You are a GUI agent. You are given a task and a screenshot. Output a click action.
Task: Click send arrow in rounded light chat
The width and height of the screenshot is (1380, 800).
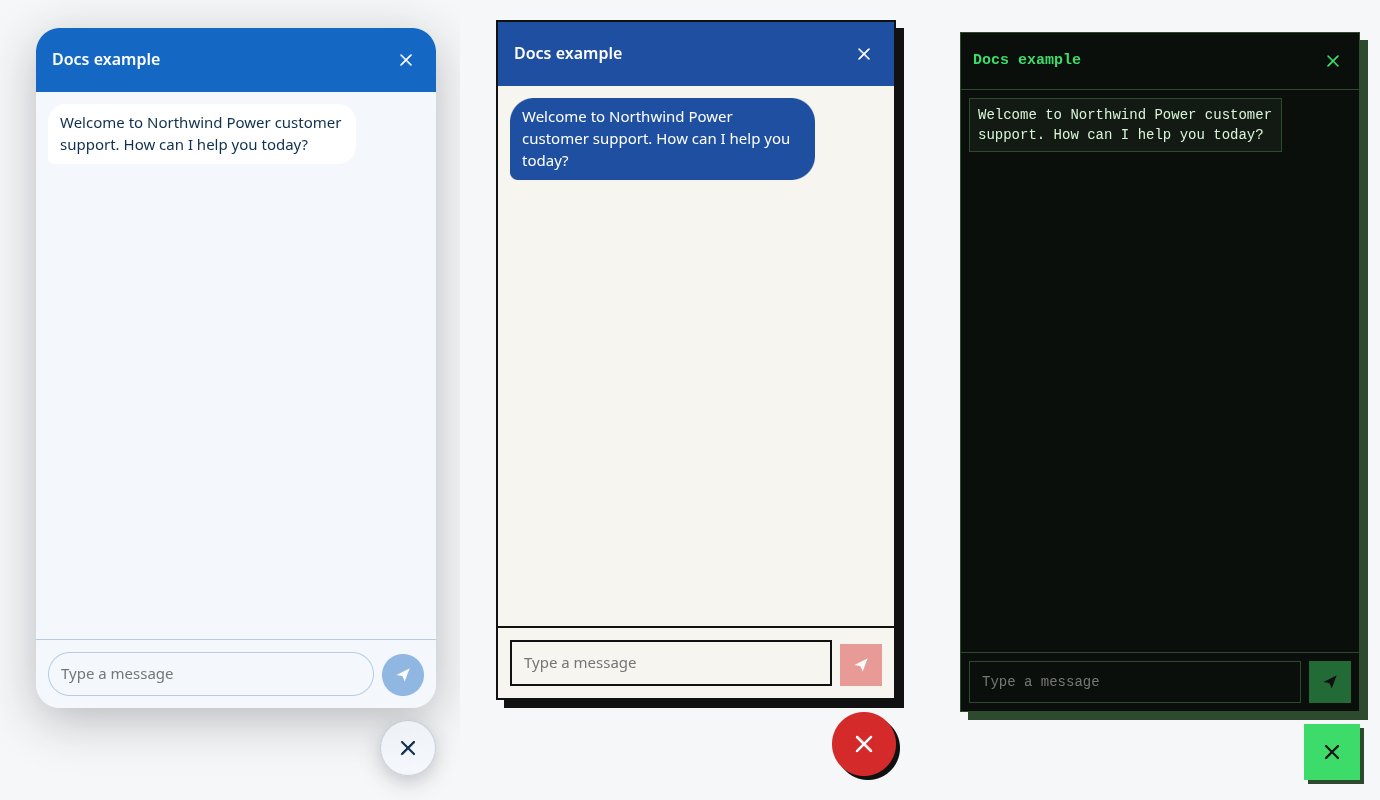click(403, 674)
